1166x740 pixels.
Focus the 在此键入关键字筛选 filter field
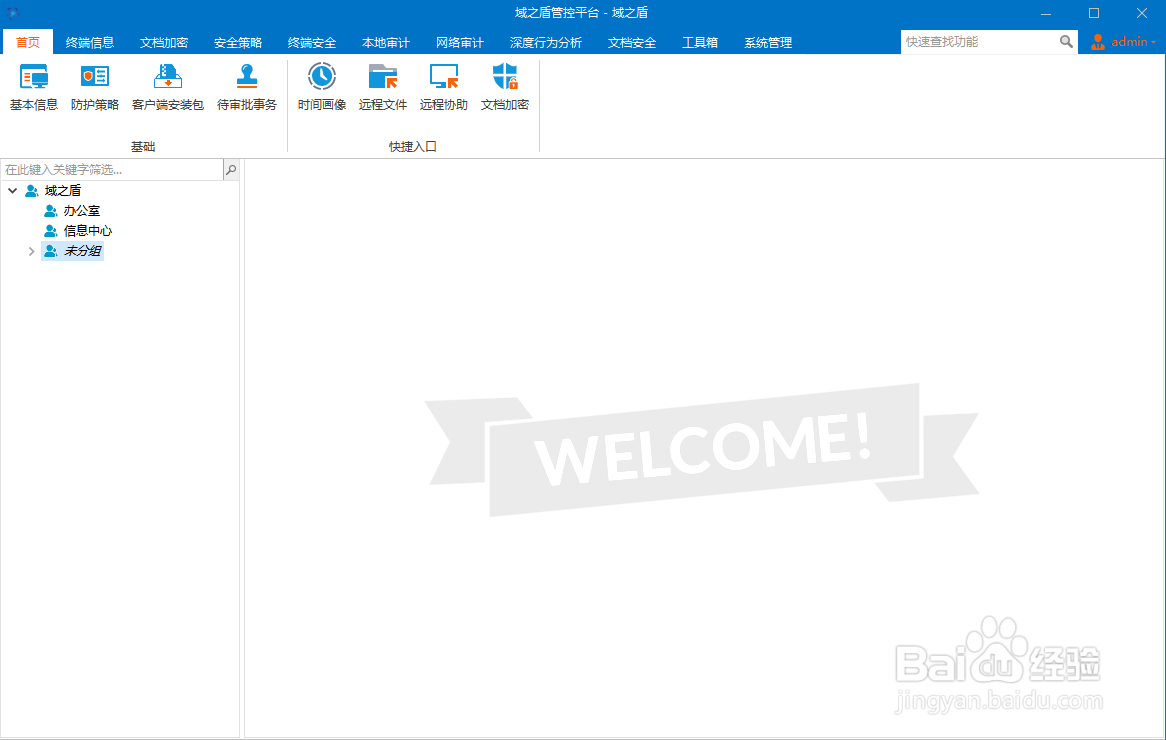click(x=112, y=170)
